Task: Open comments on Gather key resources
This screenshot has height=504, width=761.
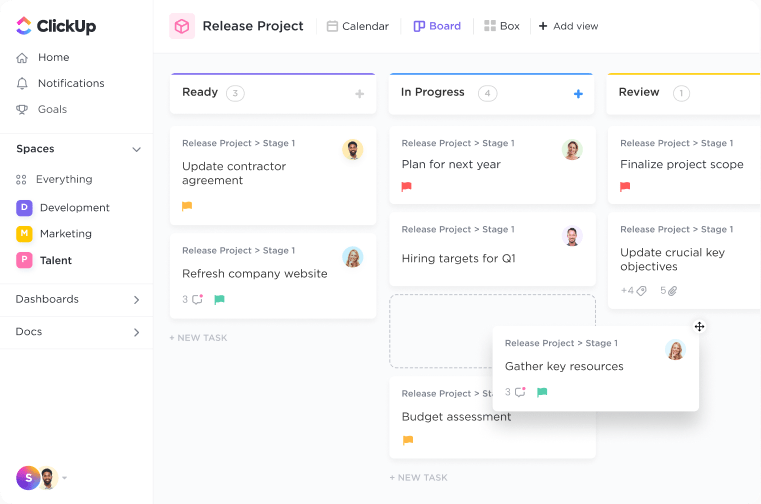Action: [515, 392]
